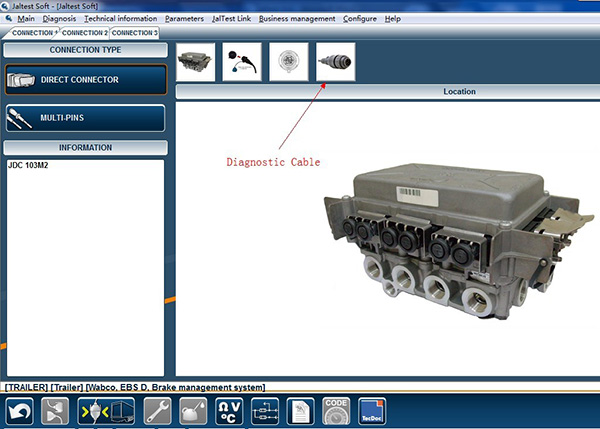Viewport: 600px width, 429px height.
Task: Click the back arrow icon in bottom toolbar
Action: (20, 411)
